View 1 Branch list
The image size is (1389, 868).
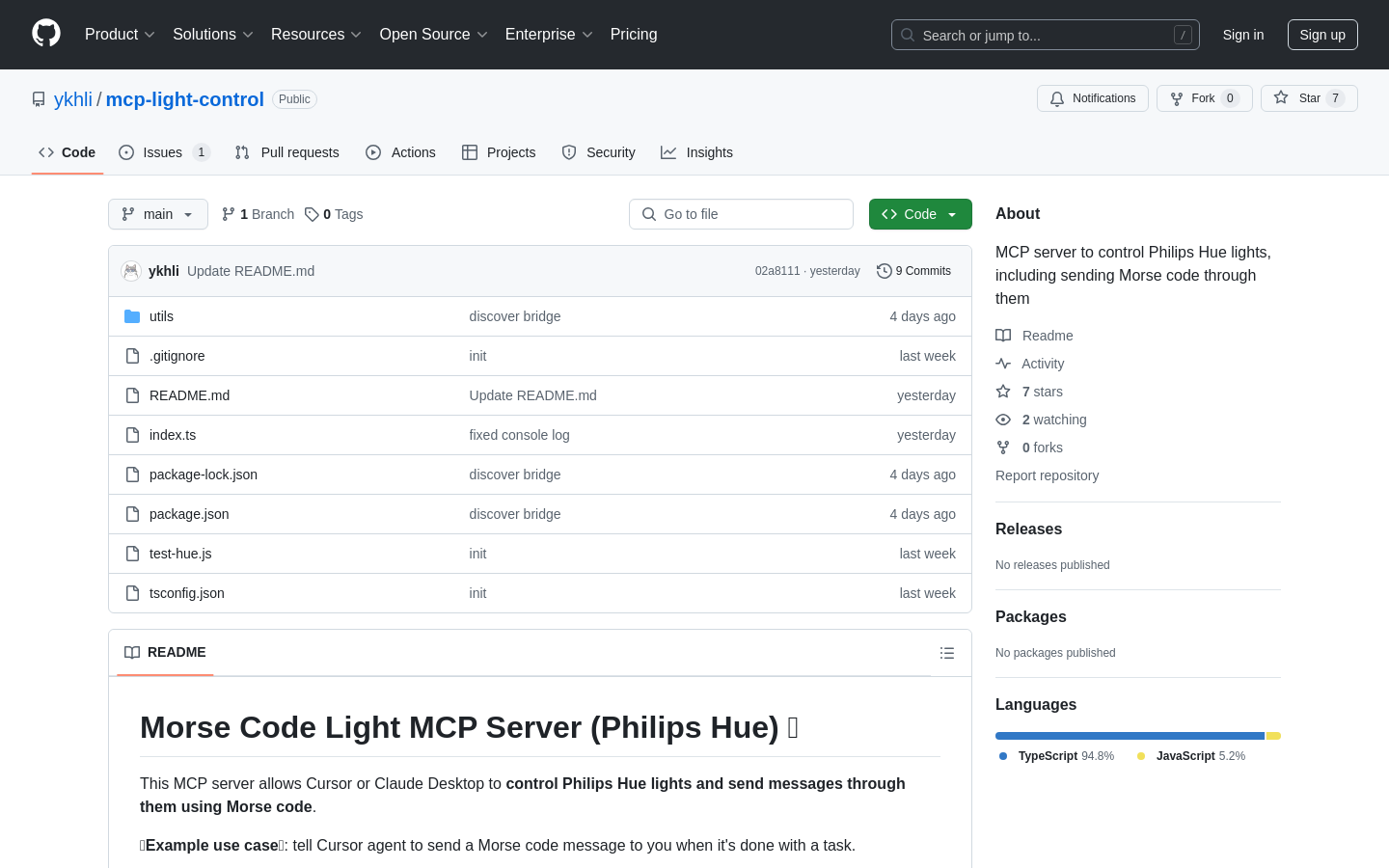(258, 214)
